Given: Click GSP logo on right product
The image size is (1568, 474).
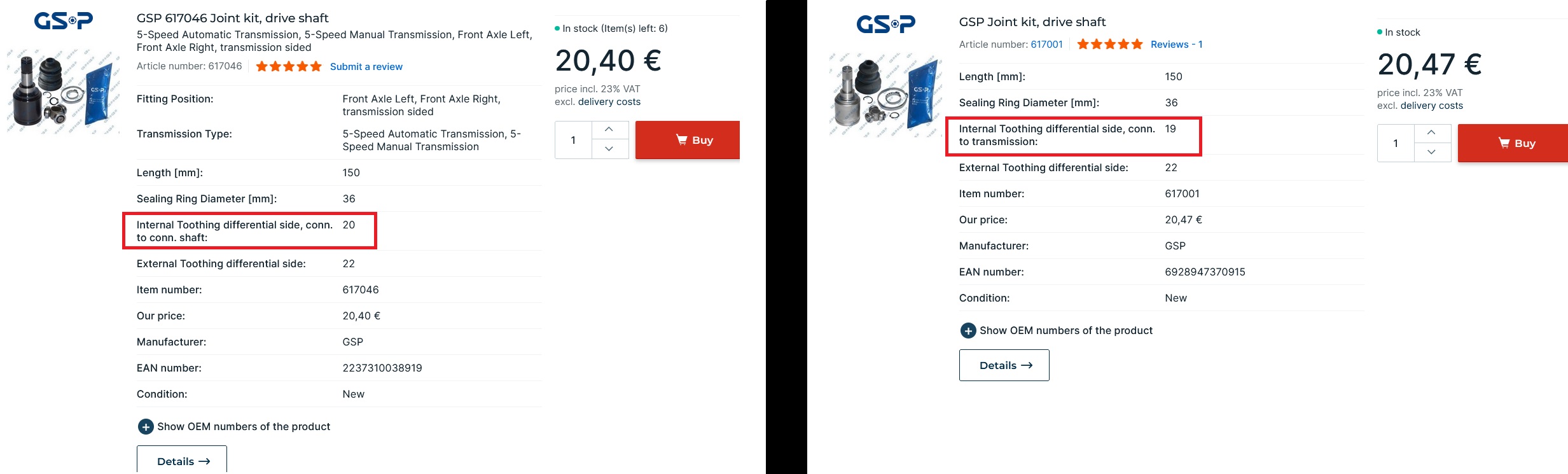Looking at the screenshot, I should click(885, 25).
